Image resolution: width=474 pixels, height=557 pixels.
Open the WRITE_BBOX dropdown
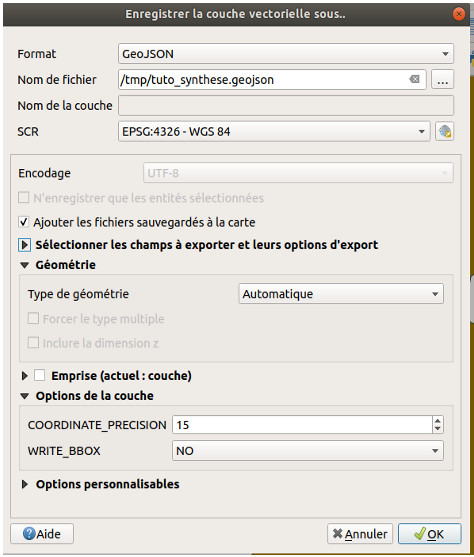click(308, 450)
